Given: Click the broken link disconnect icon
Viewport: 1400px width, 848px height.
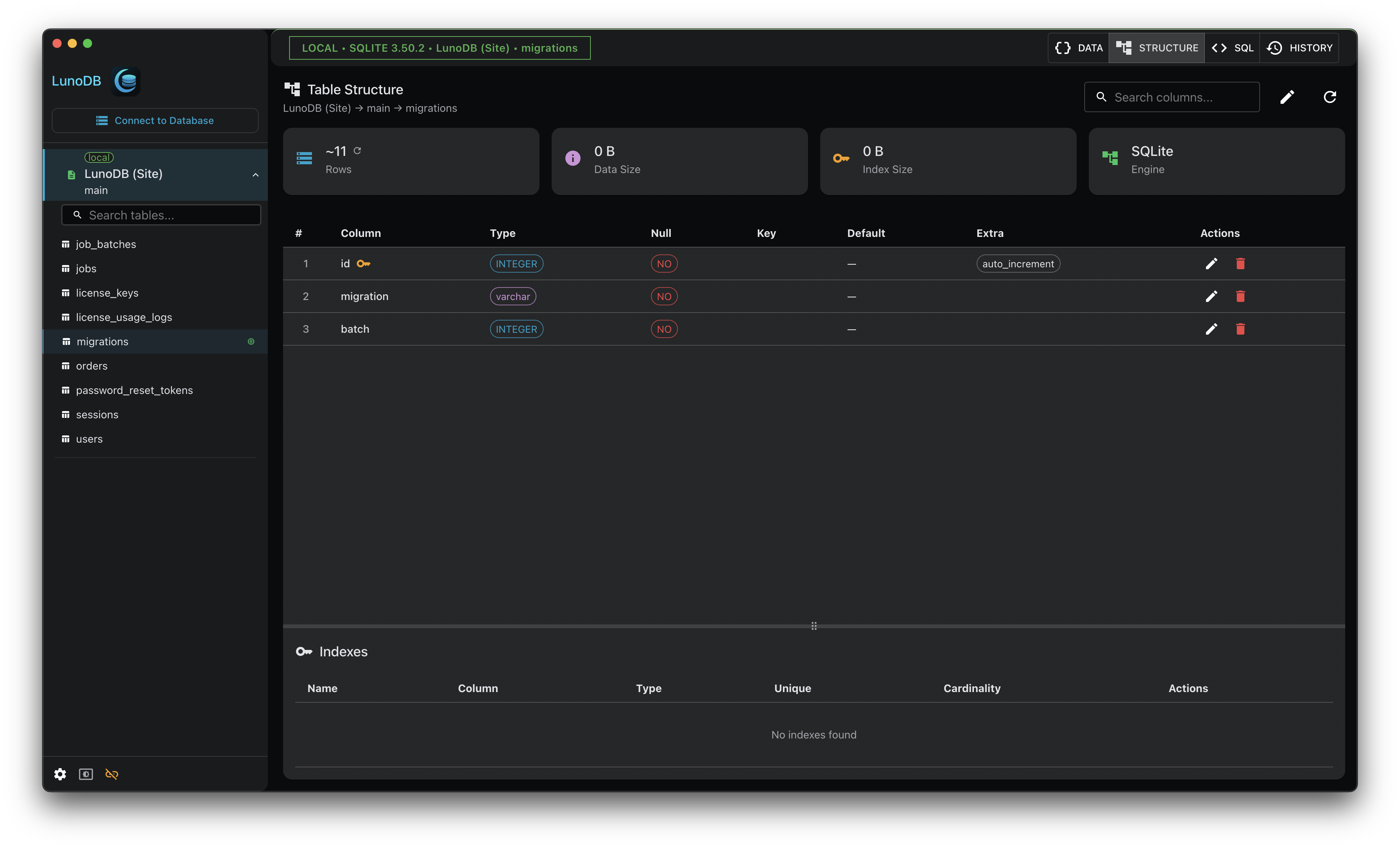Looking at the screenshot, I should (x=112, y=773).
